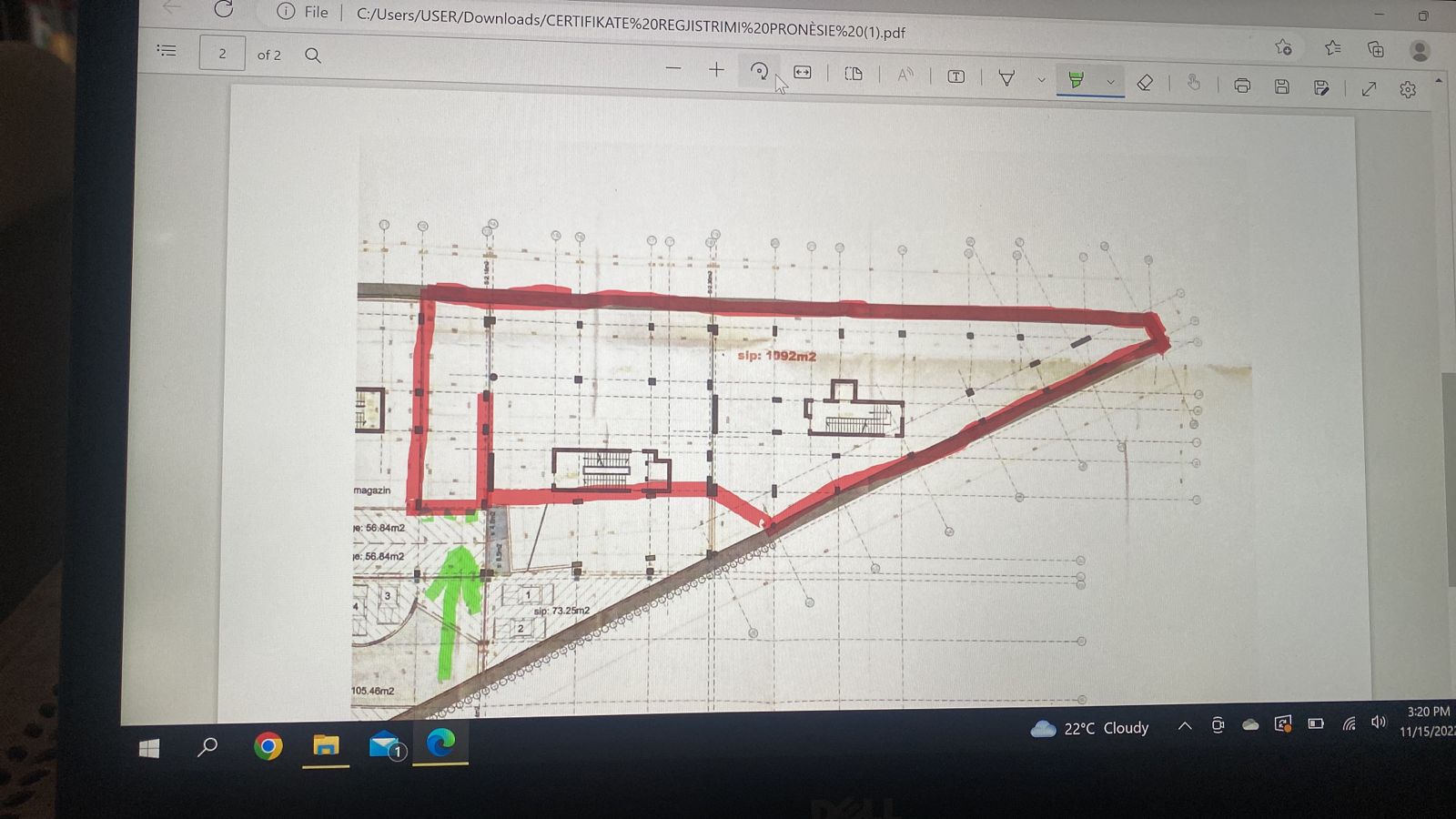Open taskbar search
The width and height of the screenshot is (1456, 819).
[x=207, y=747]
